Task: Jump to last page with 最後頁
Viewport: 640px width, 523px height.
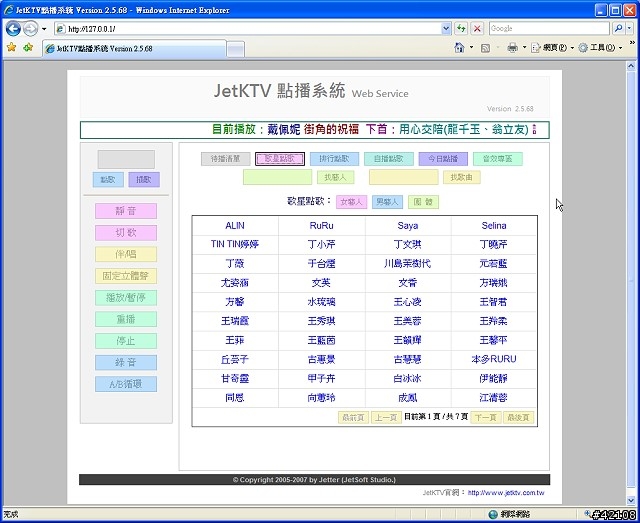Action: tap(518, 417)
